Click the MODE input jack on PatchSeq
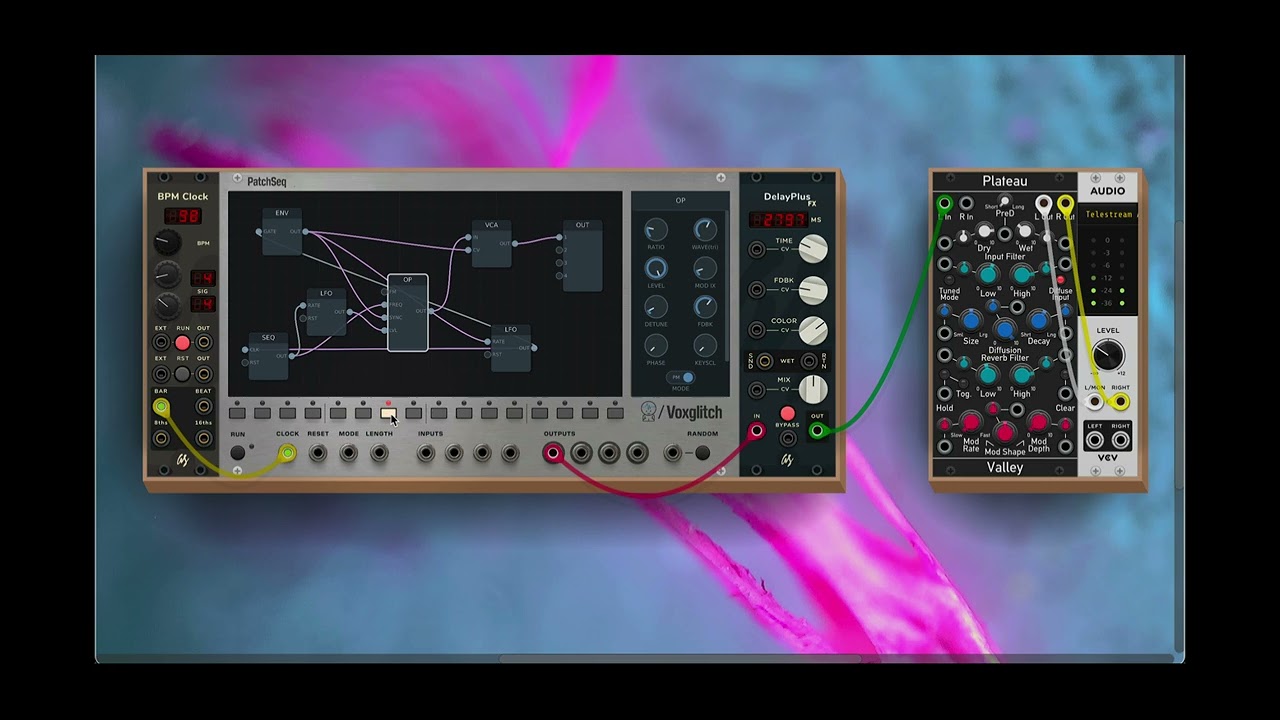This screenshot has width=1280, height=720. point(348,453)
